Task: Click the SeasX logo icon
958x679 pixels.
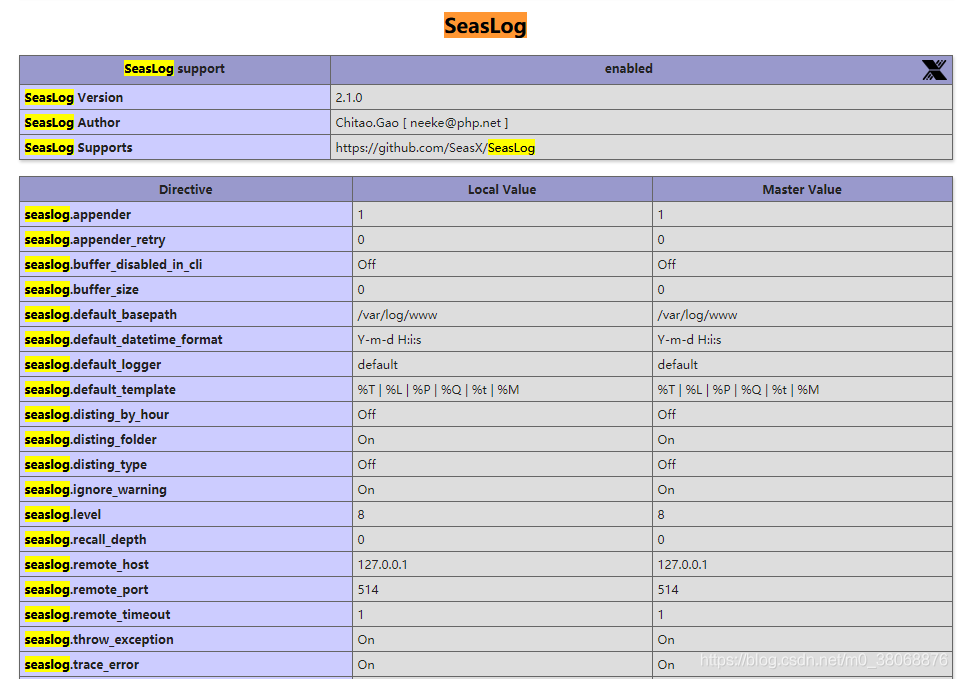Action: point(933,70)
